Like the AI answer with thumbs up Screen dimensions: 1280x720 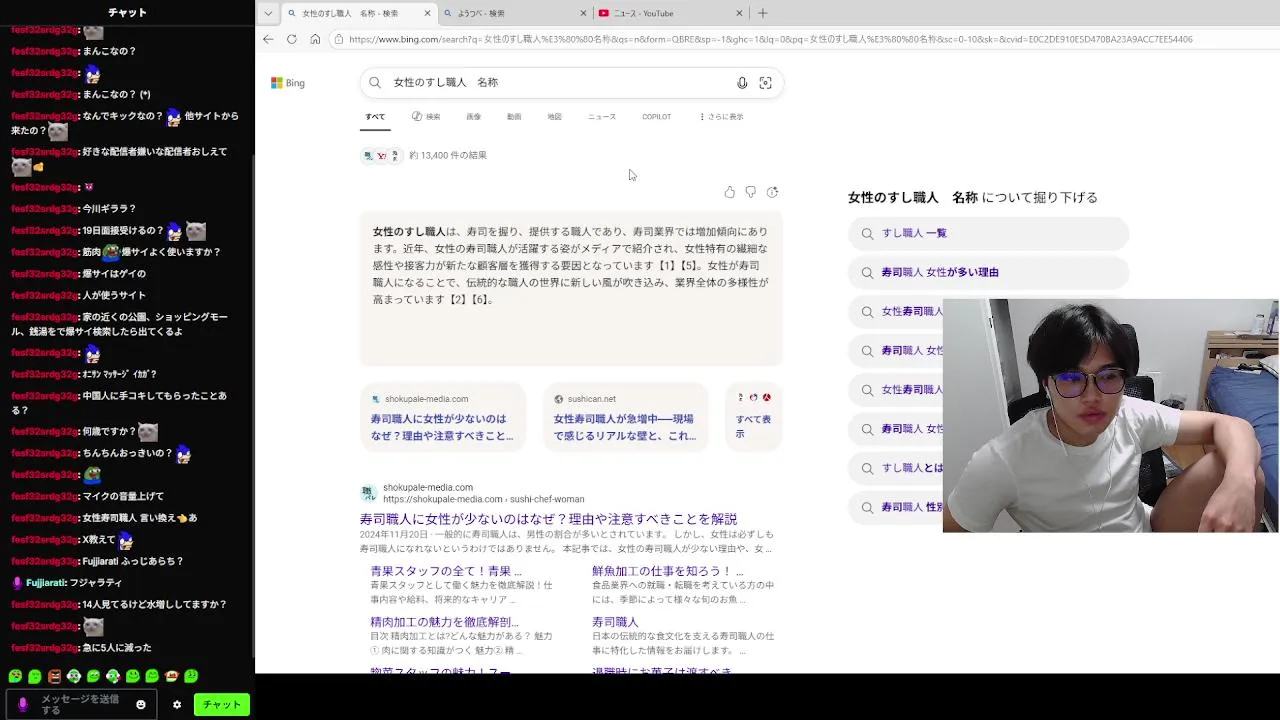pyautogui.click(x=729, y=192)
